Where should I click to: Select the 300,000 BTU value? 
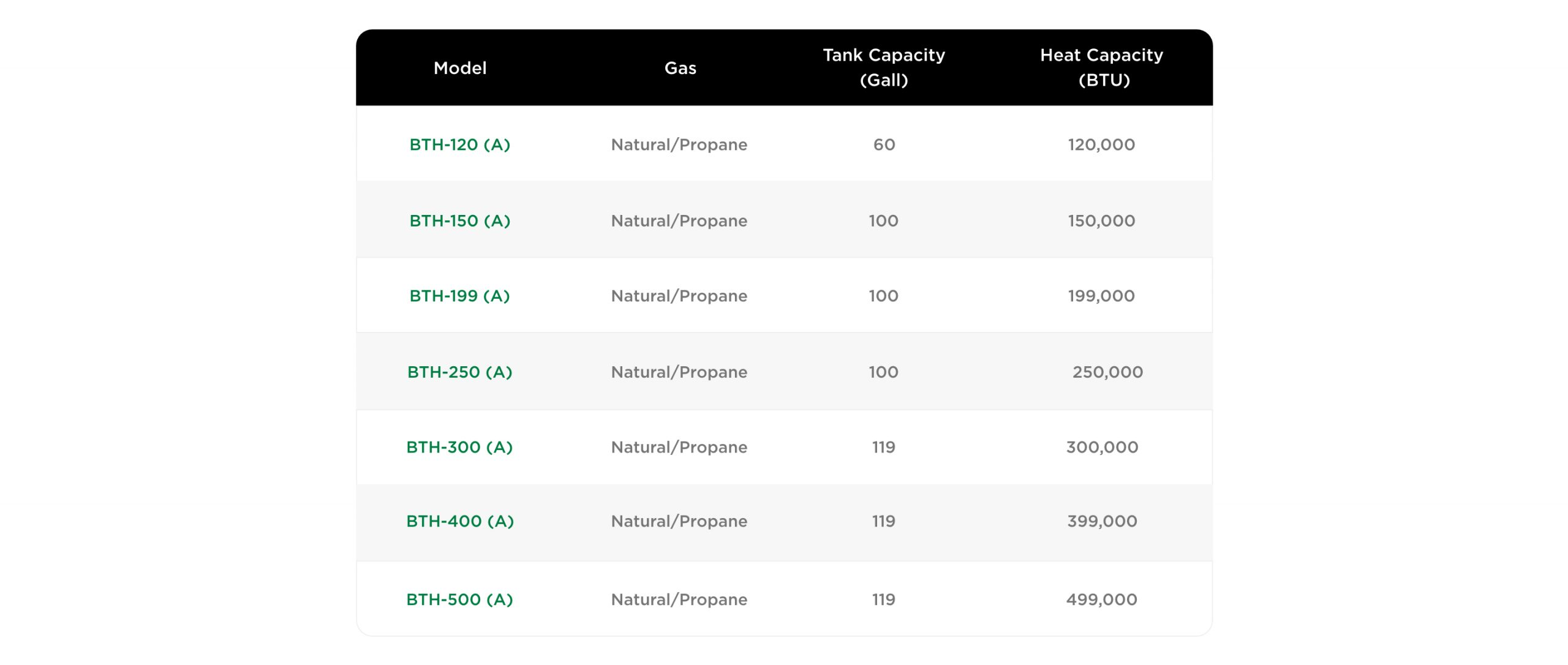[x=1101, y=447]
